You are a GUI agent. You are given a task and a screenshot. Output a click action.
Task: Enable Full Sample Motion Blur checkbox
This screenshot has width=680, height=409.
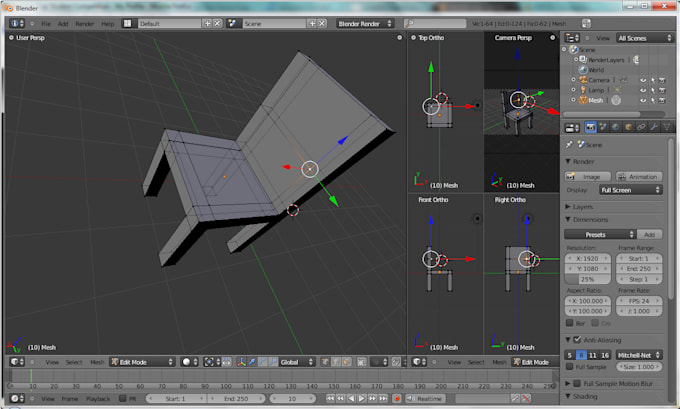tap(577, 383)
